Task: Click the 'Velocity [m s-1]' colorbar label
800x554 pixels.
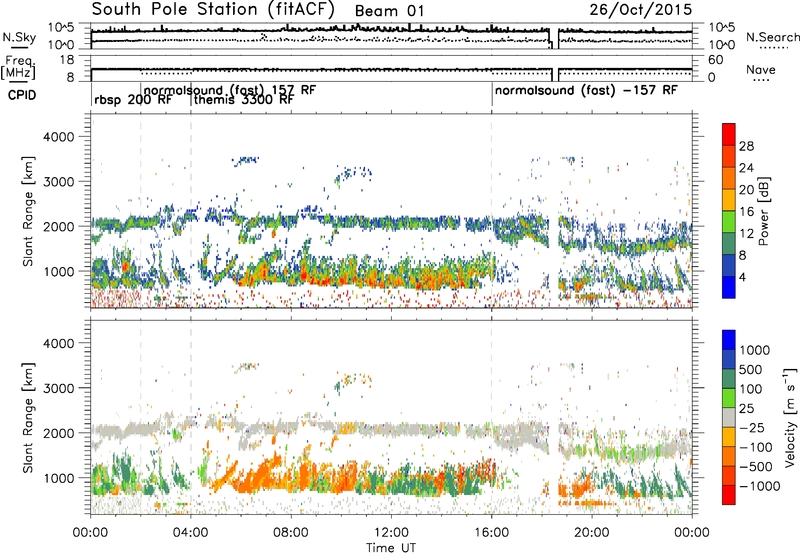Action: tap(789, 417)
